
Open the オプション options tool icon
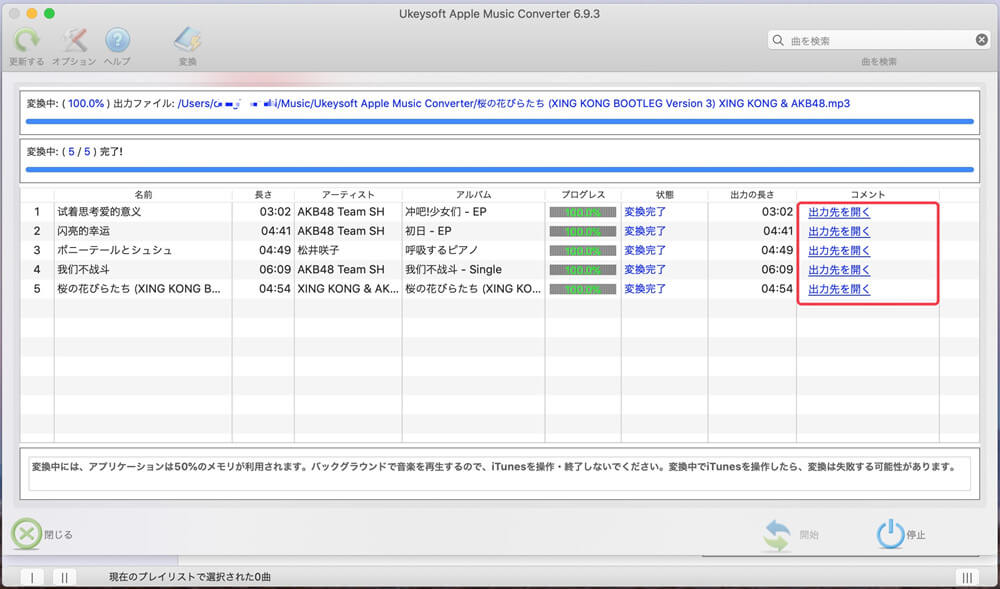pyautogui.click(x=74, y=41)
